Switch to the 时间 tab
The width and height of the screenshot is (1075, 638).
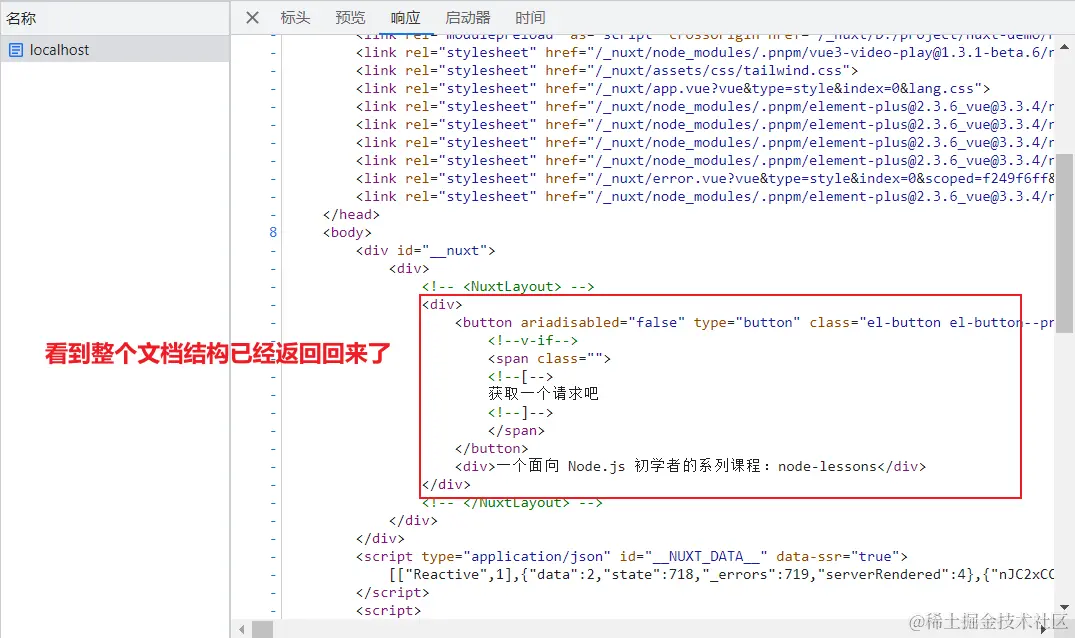coord(531,18)
